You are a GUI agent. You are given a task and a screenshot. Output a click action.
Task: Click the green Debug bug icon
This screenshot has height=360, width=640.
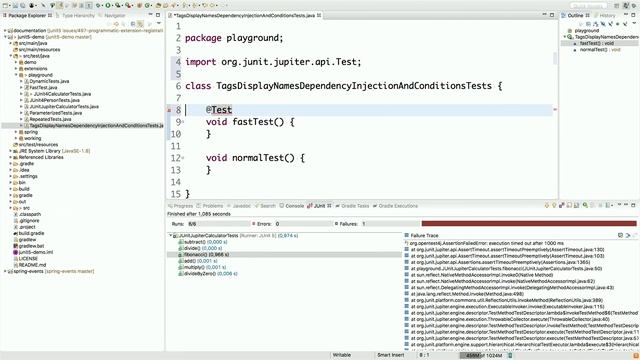[98, 6]
